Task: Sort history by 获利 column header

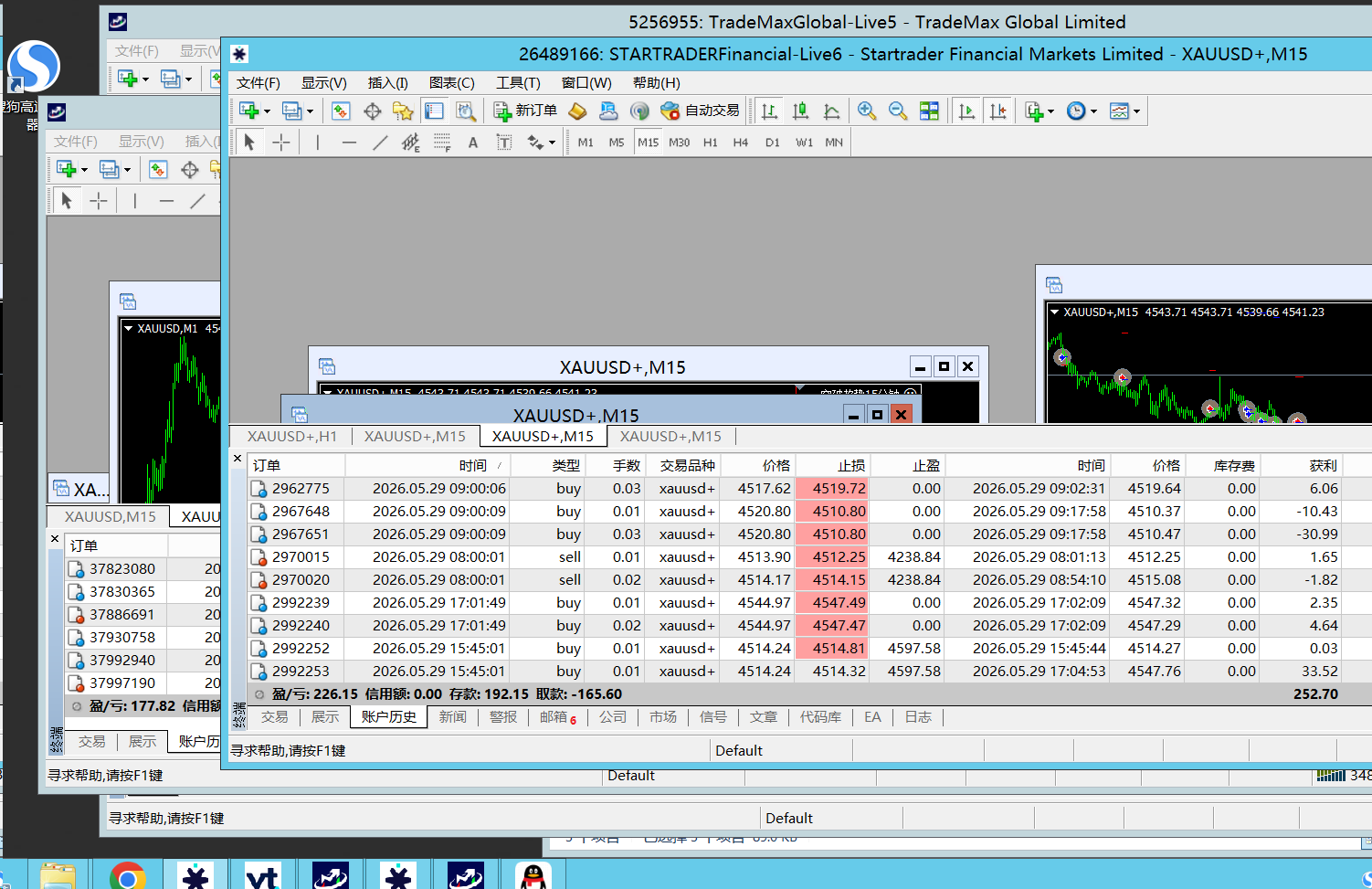Action: (1302, 466)
